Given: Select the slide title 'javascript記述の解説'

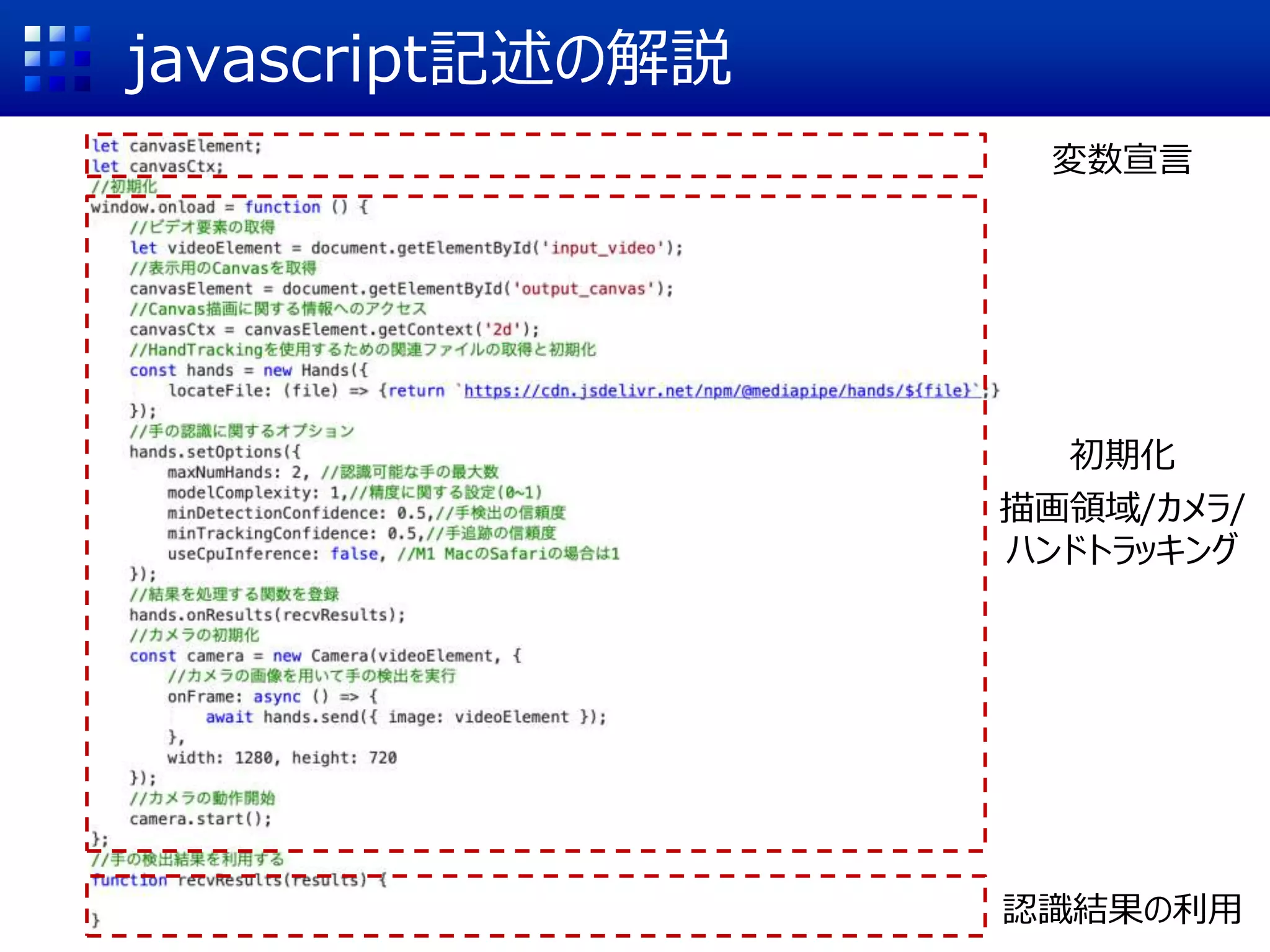Looking at the screenshot, I should 429,59.
